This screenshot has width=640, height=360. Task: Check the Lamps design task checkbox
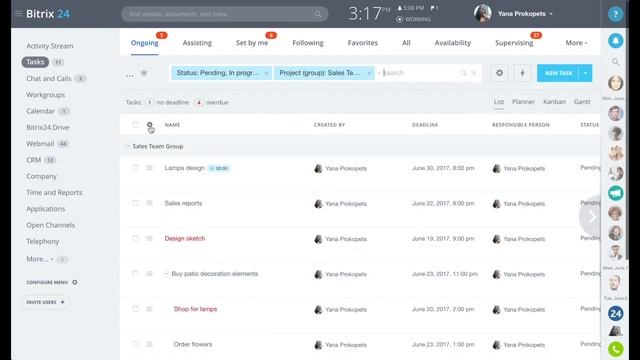tap(135, 167)
